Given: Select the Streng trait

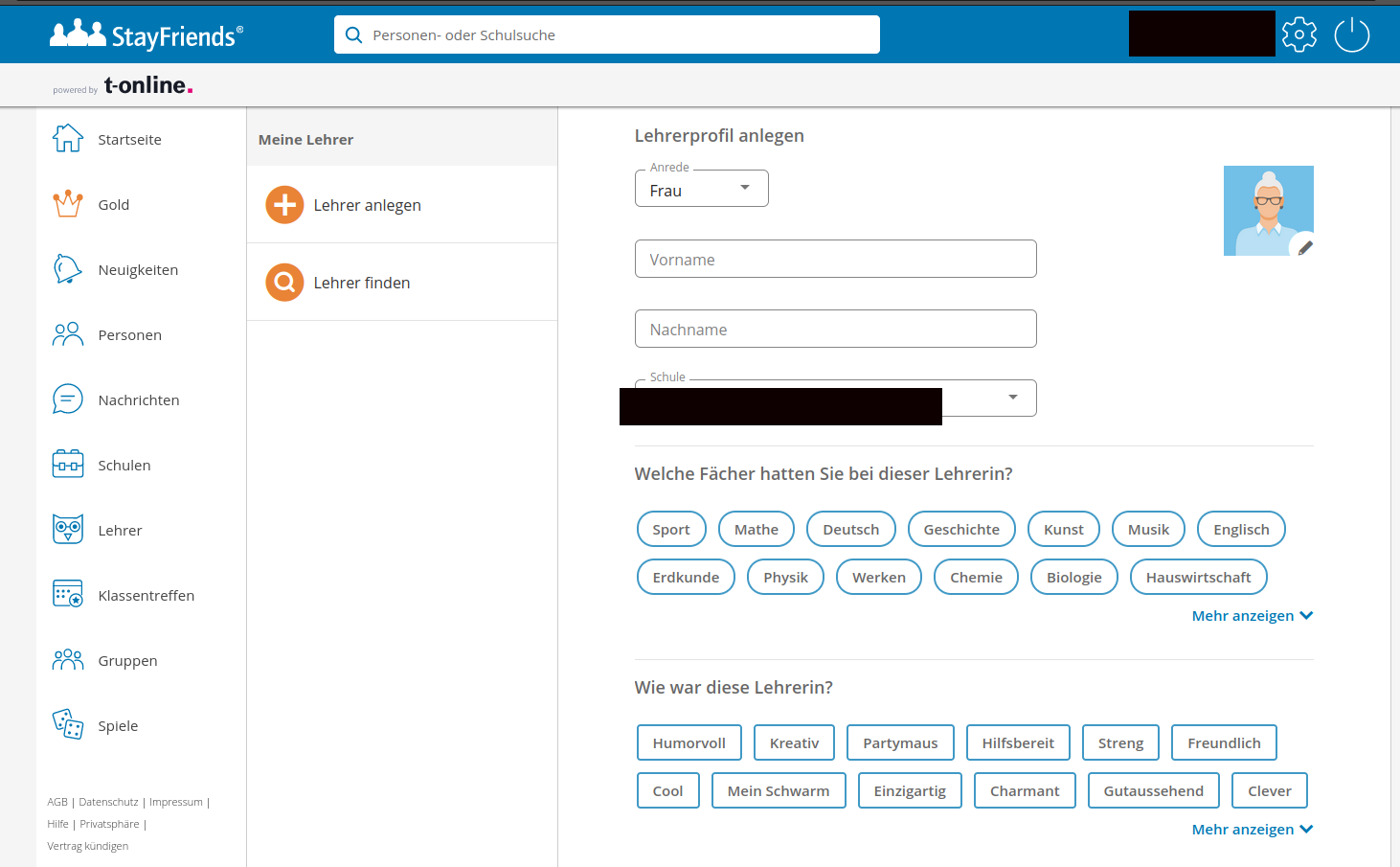Looking at the screenshot, I should pos(1121,742).
